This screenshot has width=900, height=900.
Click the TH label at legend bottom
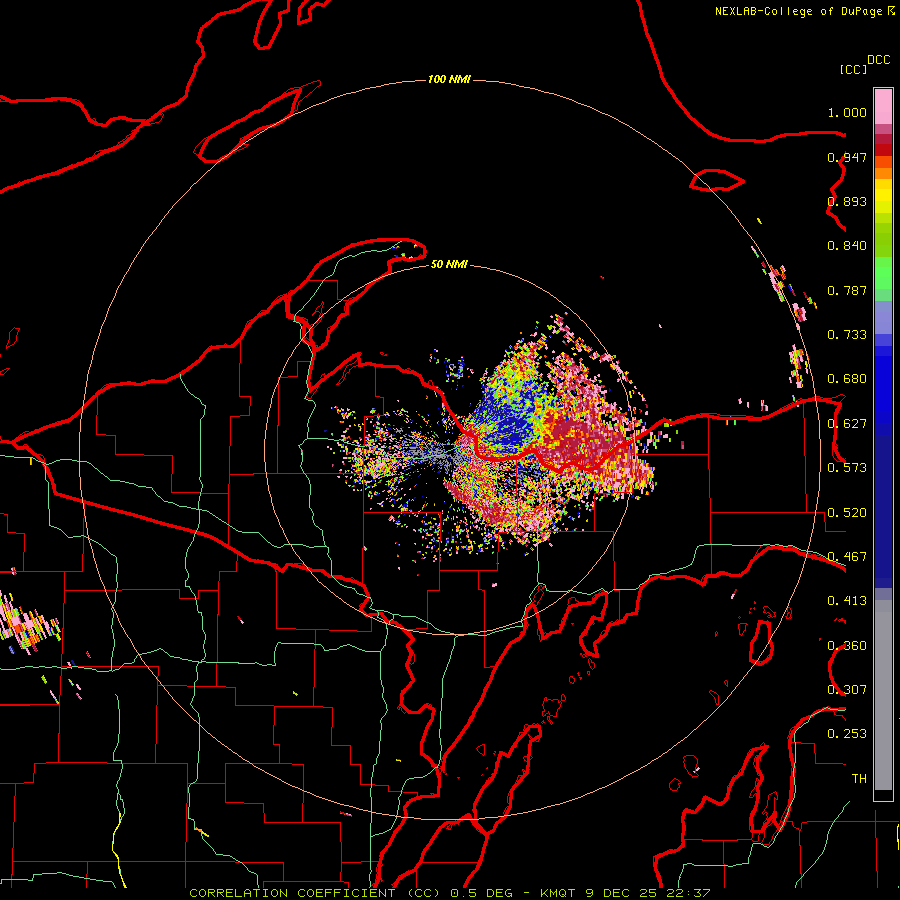click(x=859, y=779)
